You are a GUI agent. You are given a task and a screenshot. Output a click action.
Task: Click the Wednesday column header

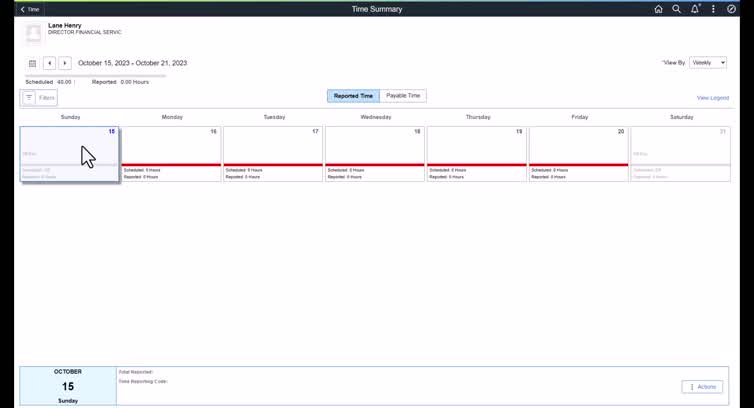click(376, 117)
